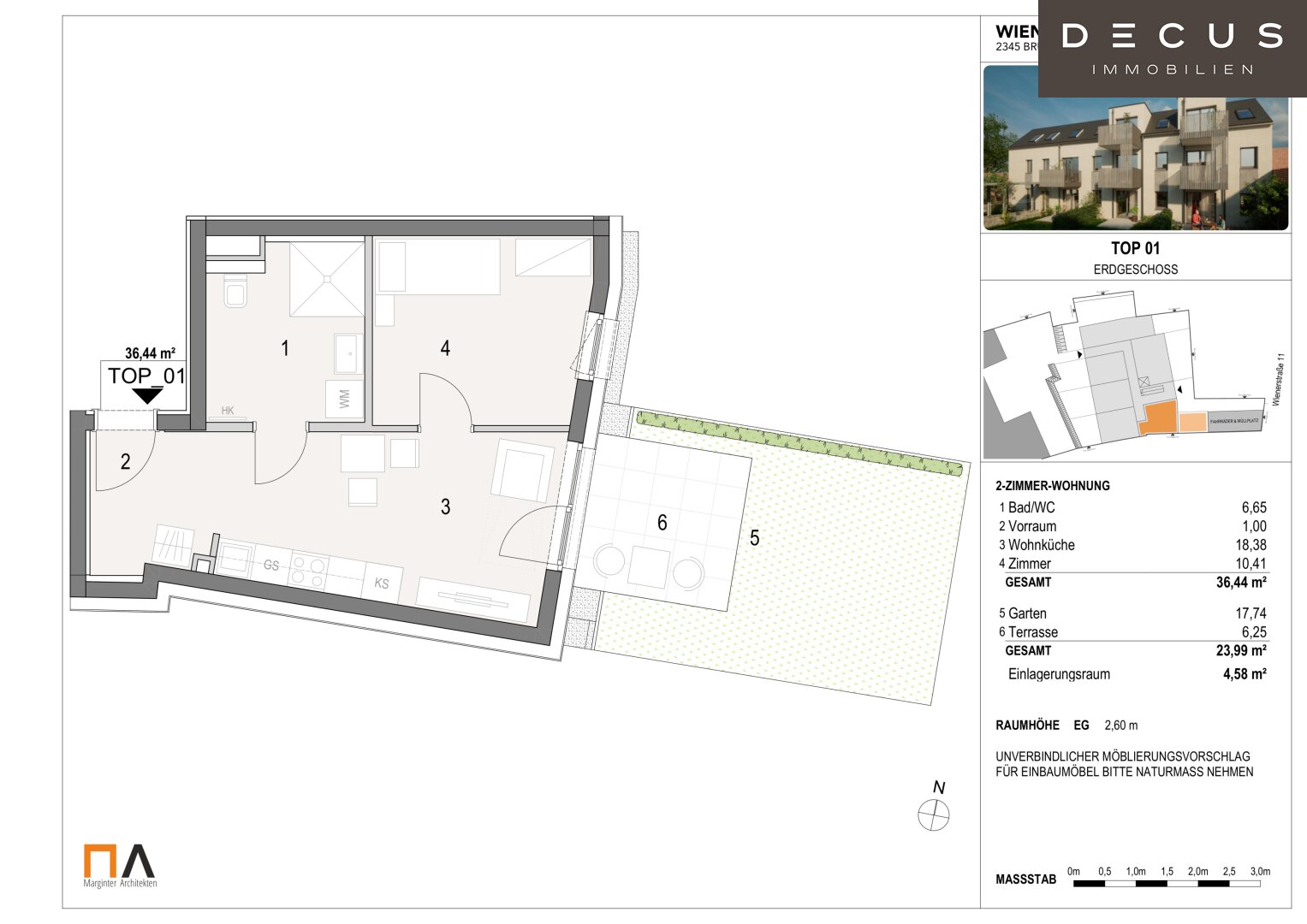Image resolution: width=1307 pixels, height=924 pixels.
Task: Click the DECUS Immobilien logo
Action: pyautogui.click(x=1171, y=48)
